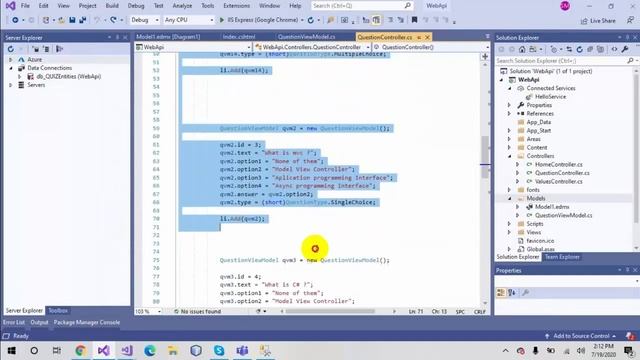Open Microsoft Edge from the taskbar
640x360 pixels.
tap(150, 350)
